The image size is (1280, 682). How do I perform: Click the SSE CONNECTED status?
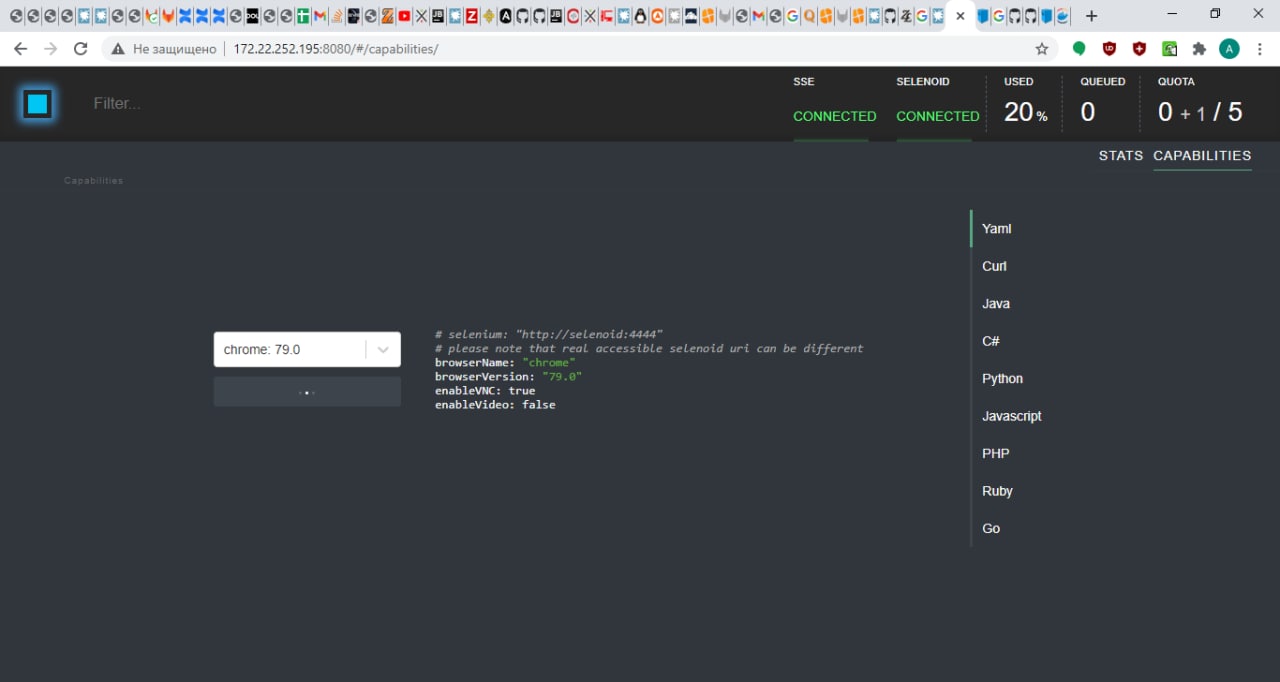(x=834, y=116)
